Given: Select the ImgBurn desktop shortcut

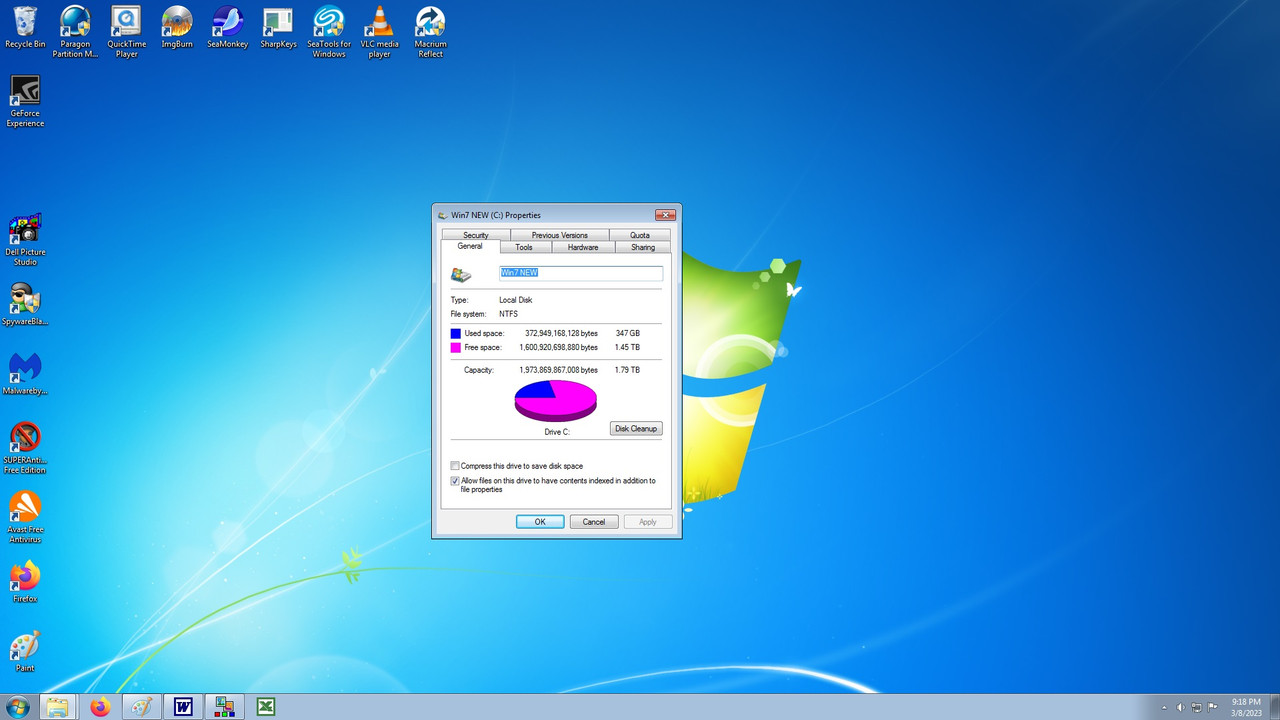Looking at the screenshot, I should coord(177,28).
